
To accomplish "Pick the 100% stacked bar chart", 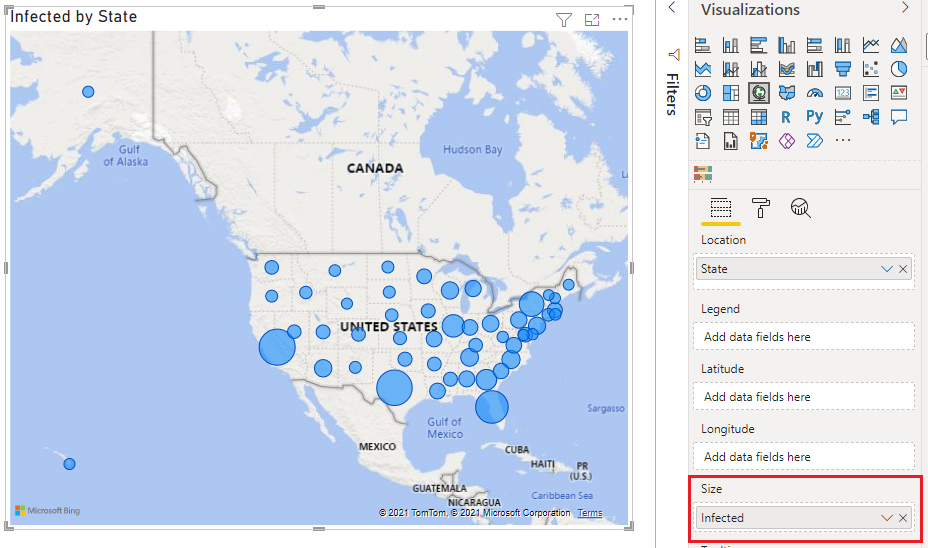I will pyautogui.click(x=814, y=45).
